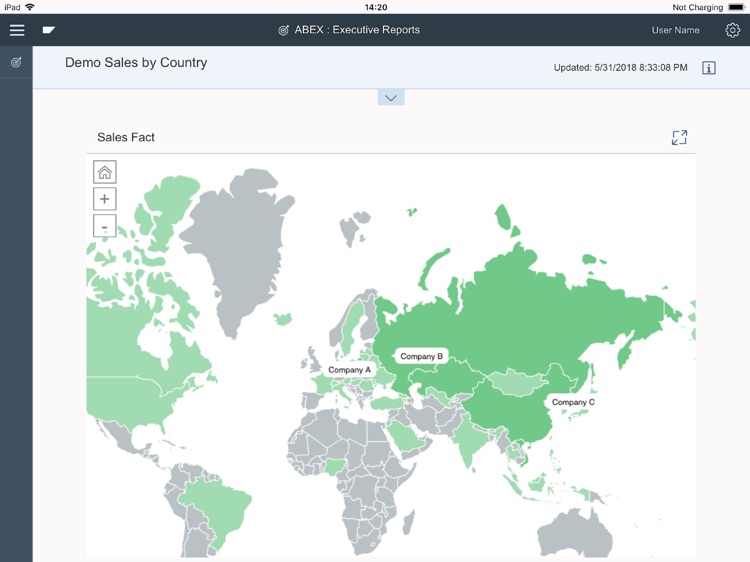Open settings gear icon
The image size is (750, 562).
pyautogui.click(x=732, y=30)
